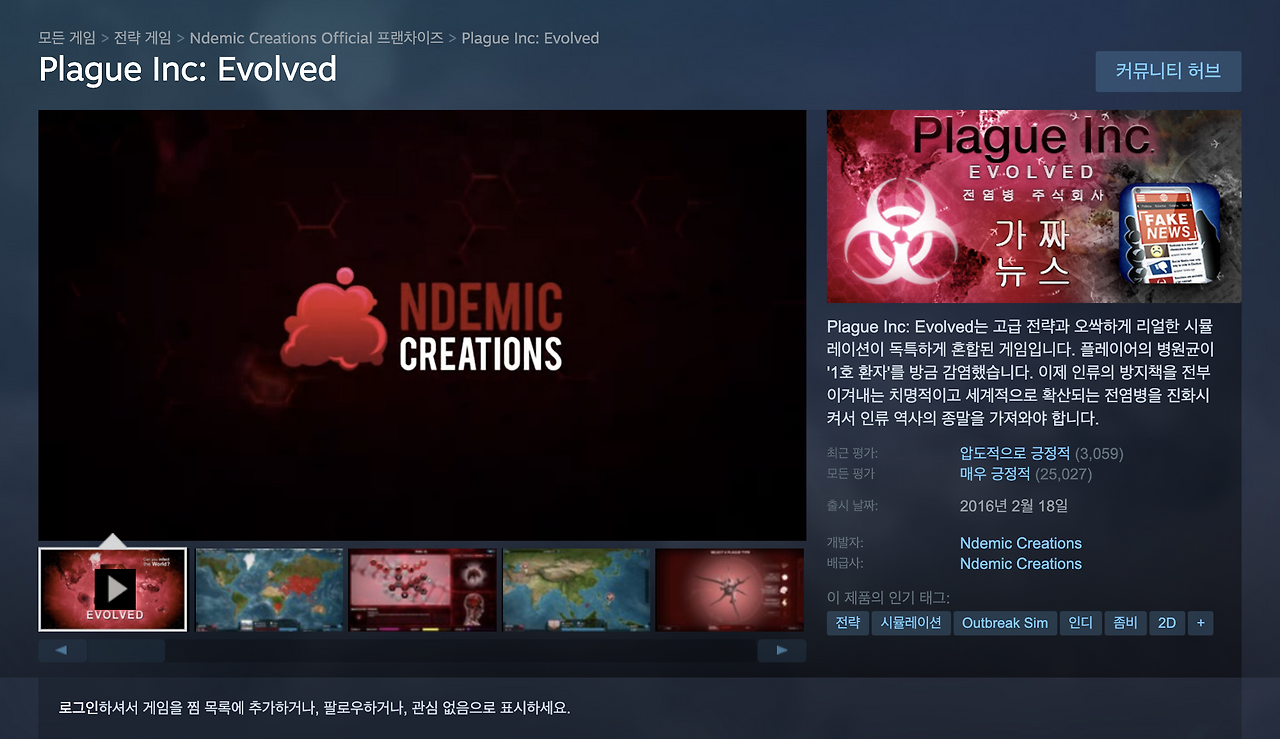Screen dimensions: 1280x739
Task: Click the main Ndemic Creations video player
Action: (422, 325)
